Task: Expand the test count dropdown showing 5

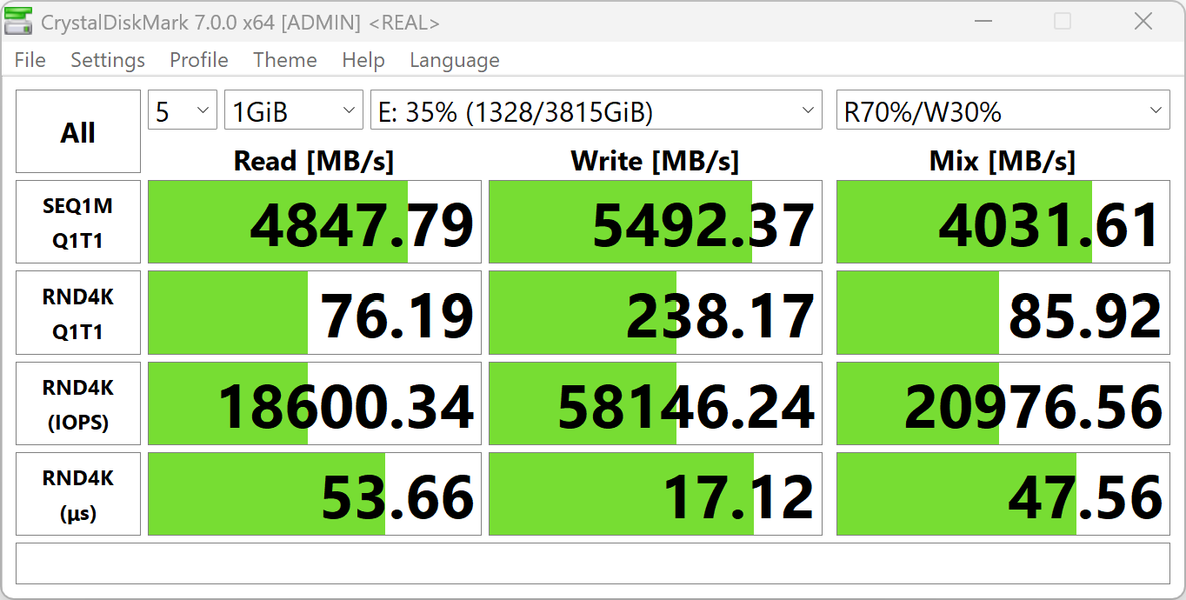Action: (x=182, y=111)
